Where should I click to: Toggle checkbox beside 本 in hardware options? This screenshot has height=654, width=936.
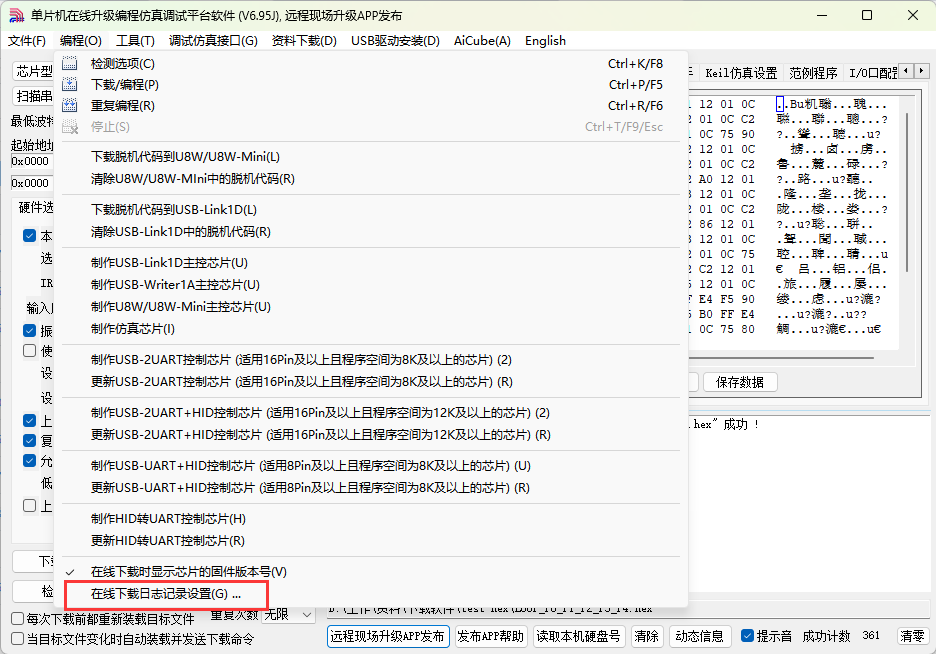click(x=30, y=236)
